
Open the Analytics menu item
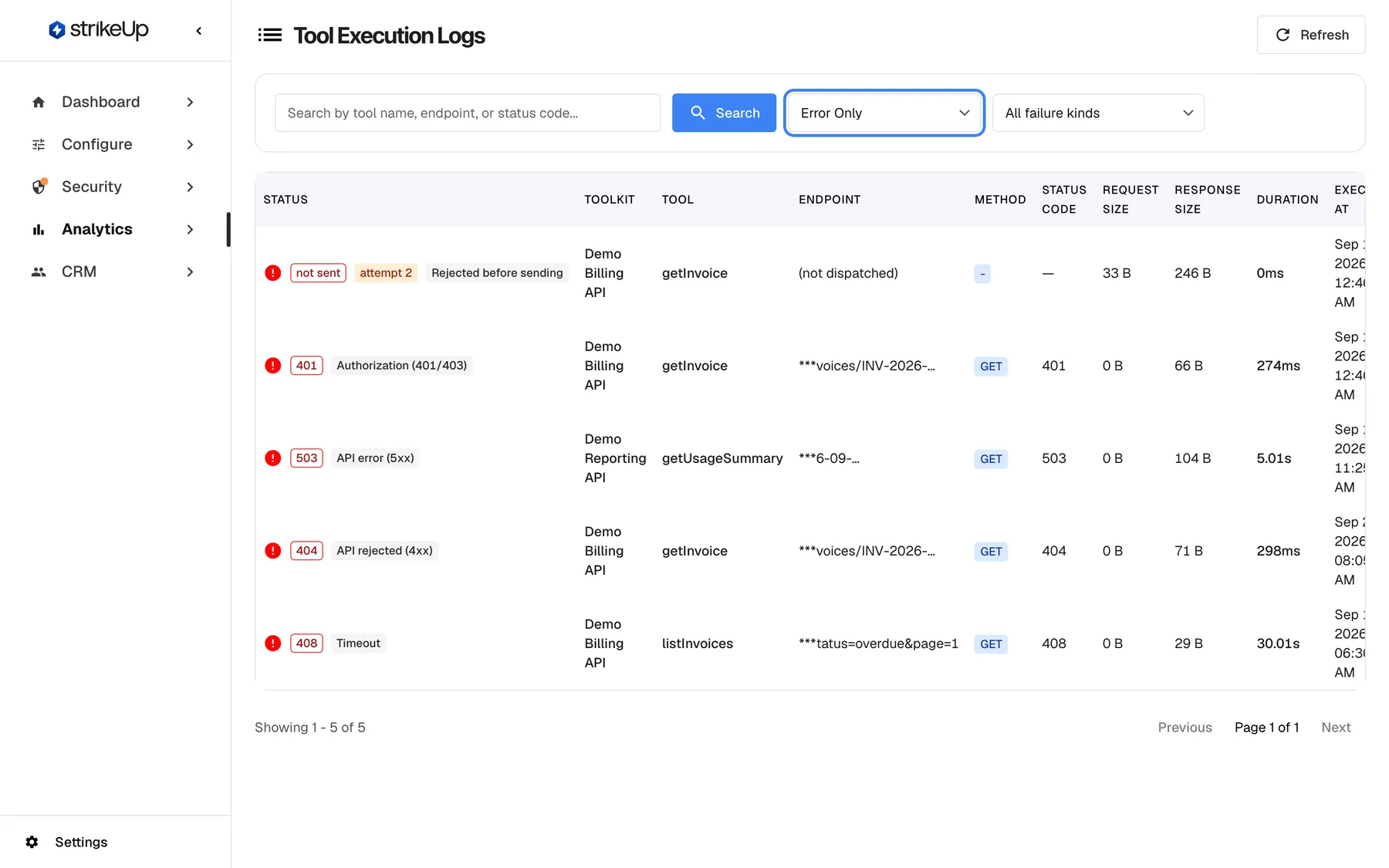[x=114, y=229]
